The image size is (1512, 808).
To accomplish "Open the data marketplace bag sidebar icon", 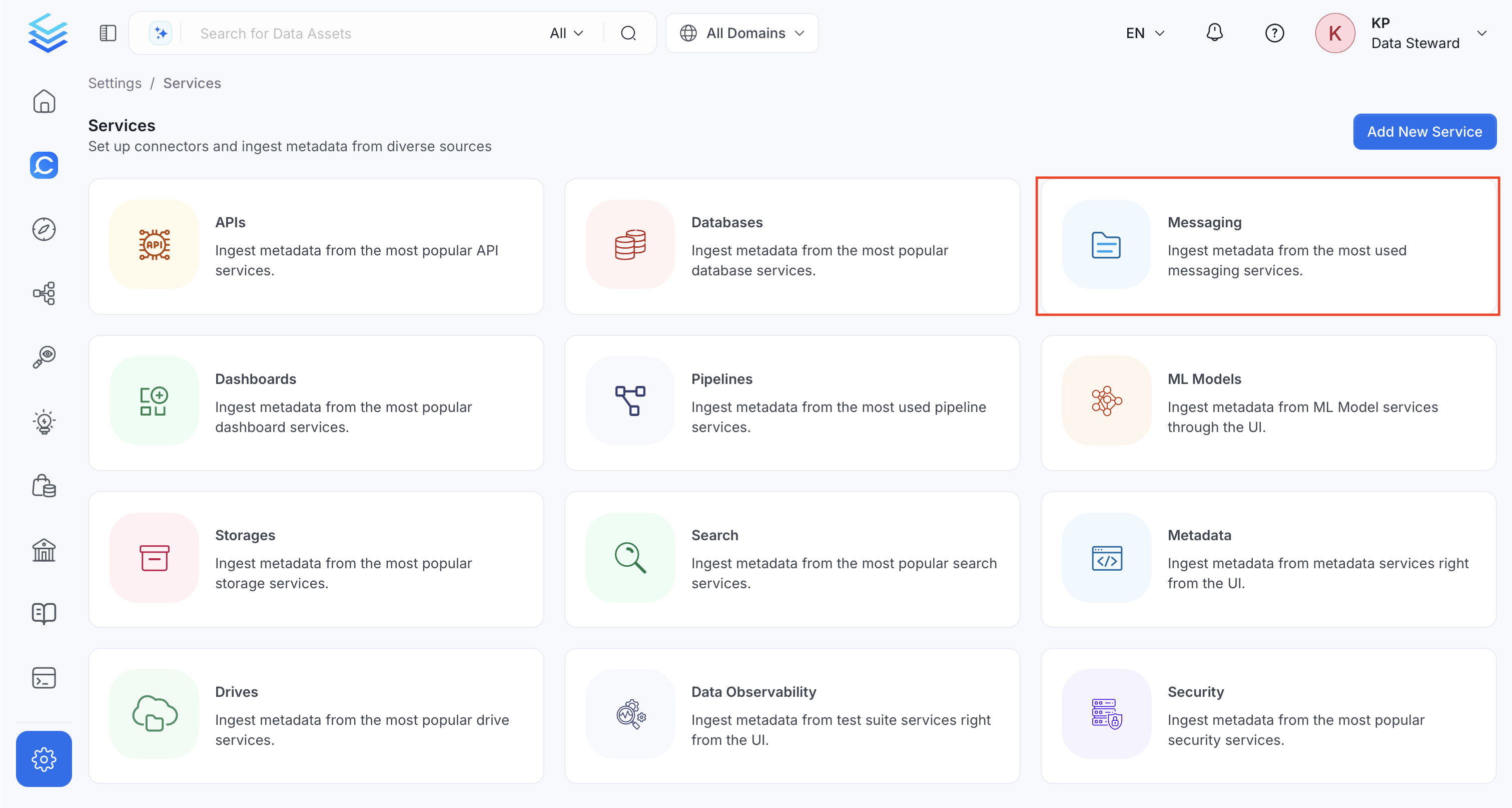I will click(x=44, y=486).
